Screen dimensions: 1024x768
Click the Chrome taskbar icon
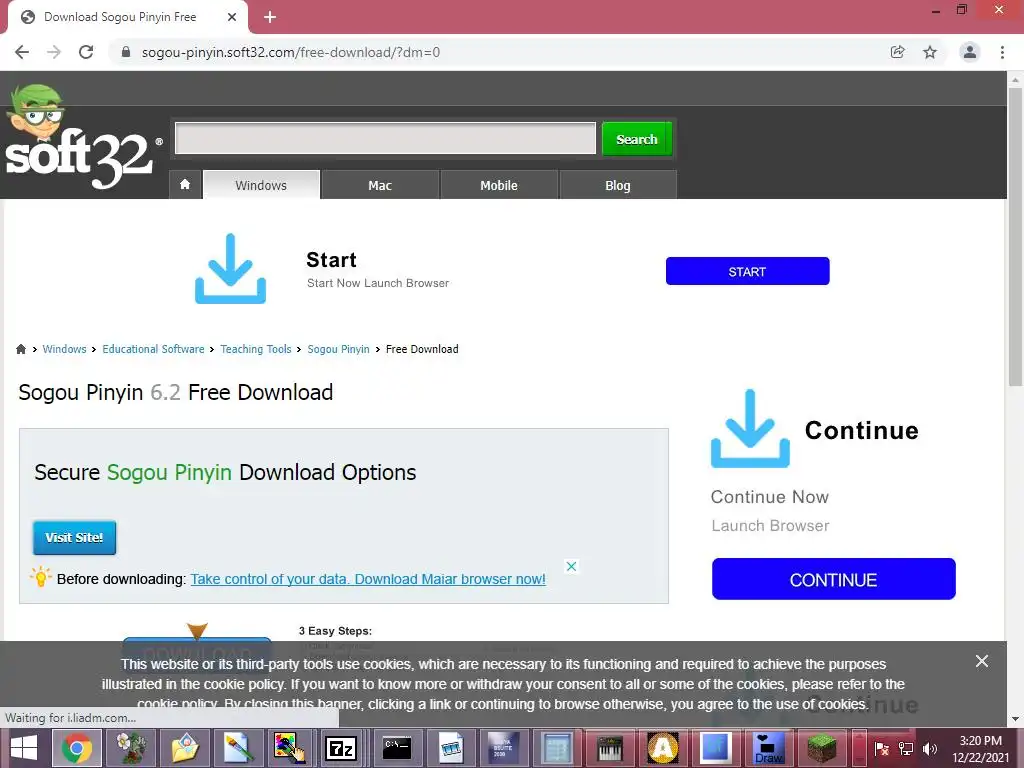[x=77, y=748]
